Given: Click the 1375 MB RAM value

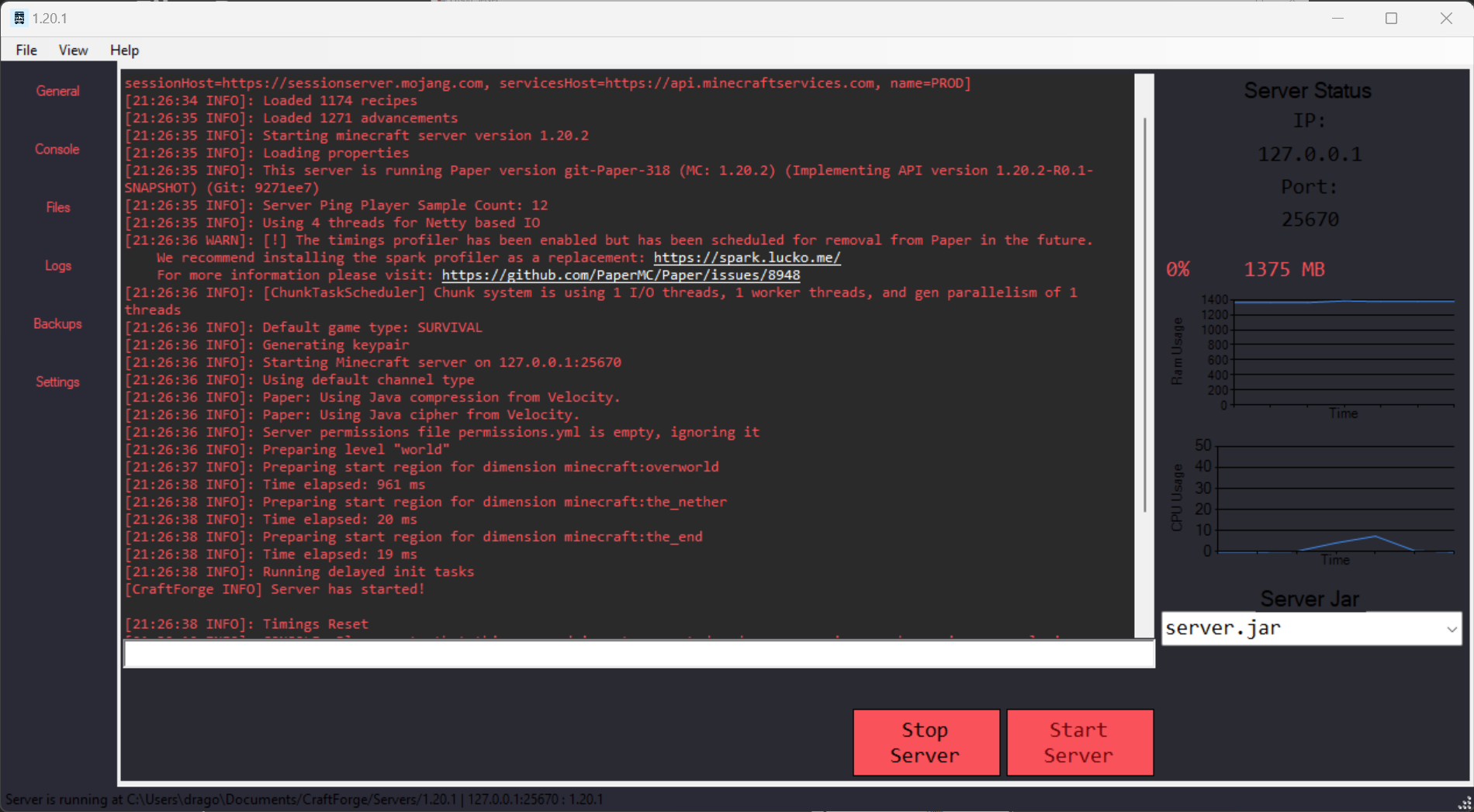Looking at the screenshot, I should pyautogui.click(x=1285, y=269).
